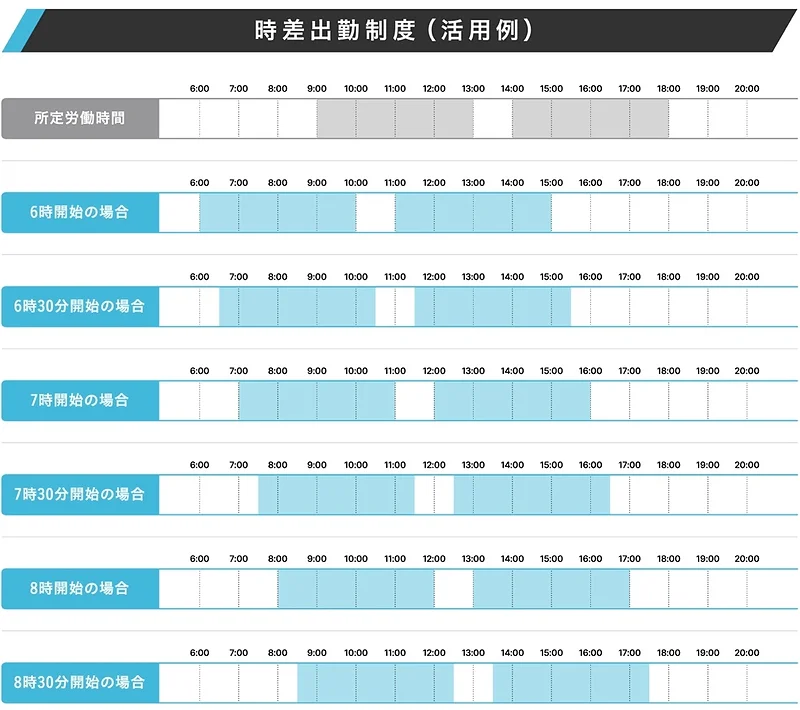The height and width of the screenshot is (710, 800).
Task: Click the blue morning block in 6時開始の場合 row
Action: 278,213
